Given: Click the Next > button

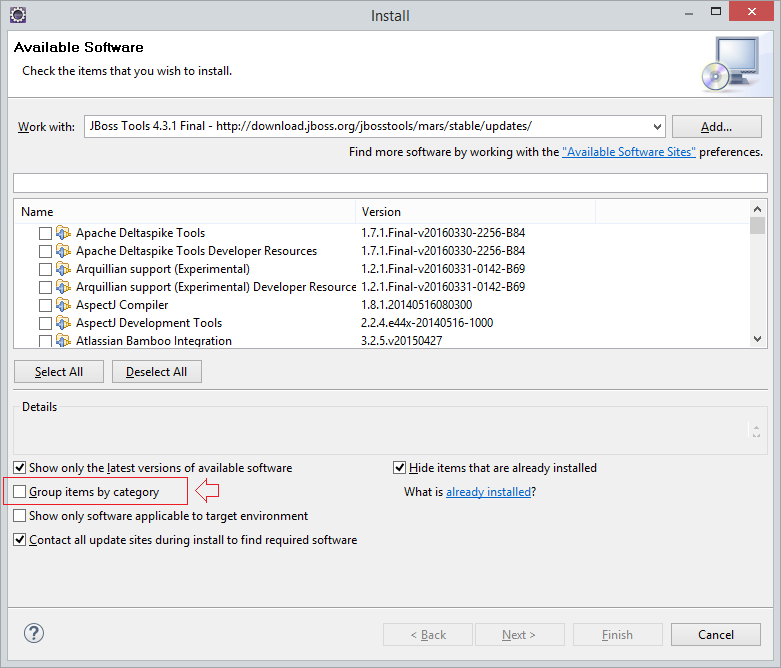Looking at the screenshot, I should click(x=520, y=635).
